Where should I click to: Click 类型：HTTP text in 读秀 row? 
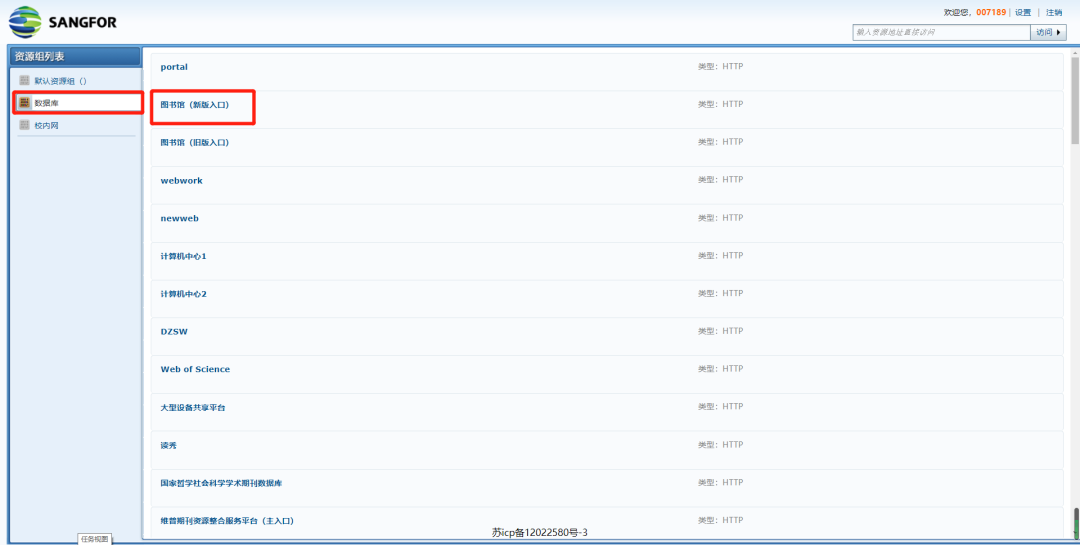pos(720,445)
